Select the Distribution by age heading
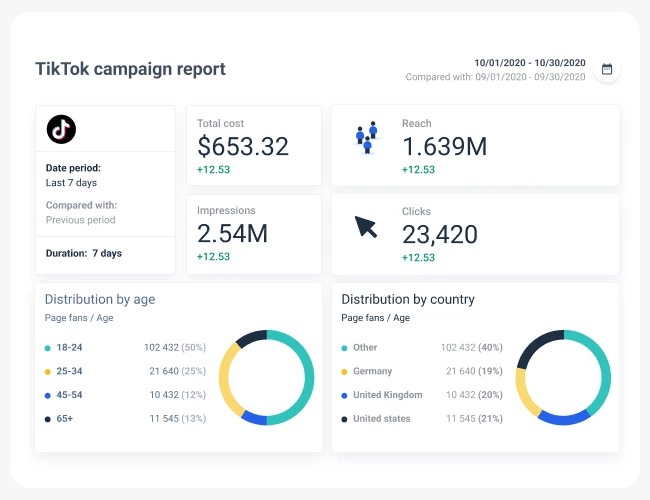Viewport: 650px width, 500px height. (100, 299)
